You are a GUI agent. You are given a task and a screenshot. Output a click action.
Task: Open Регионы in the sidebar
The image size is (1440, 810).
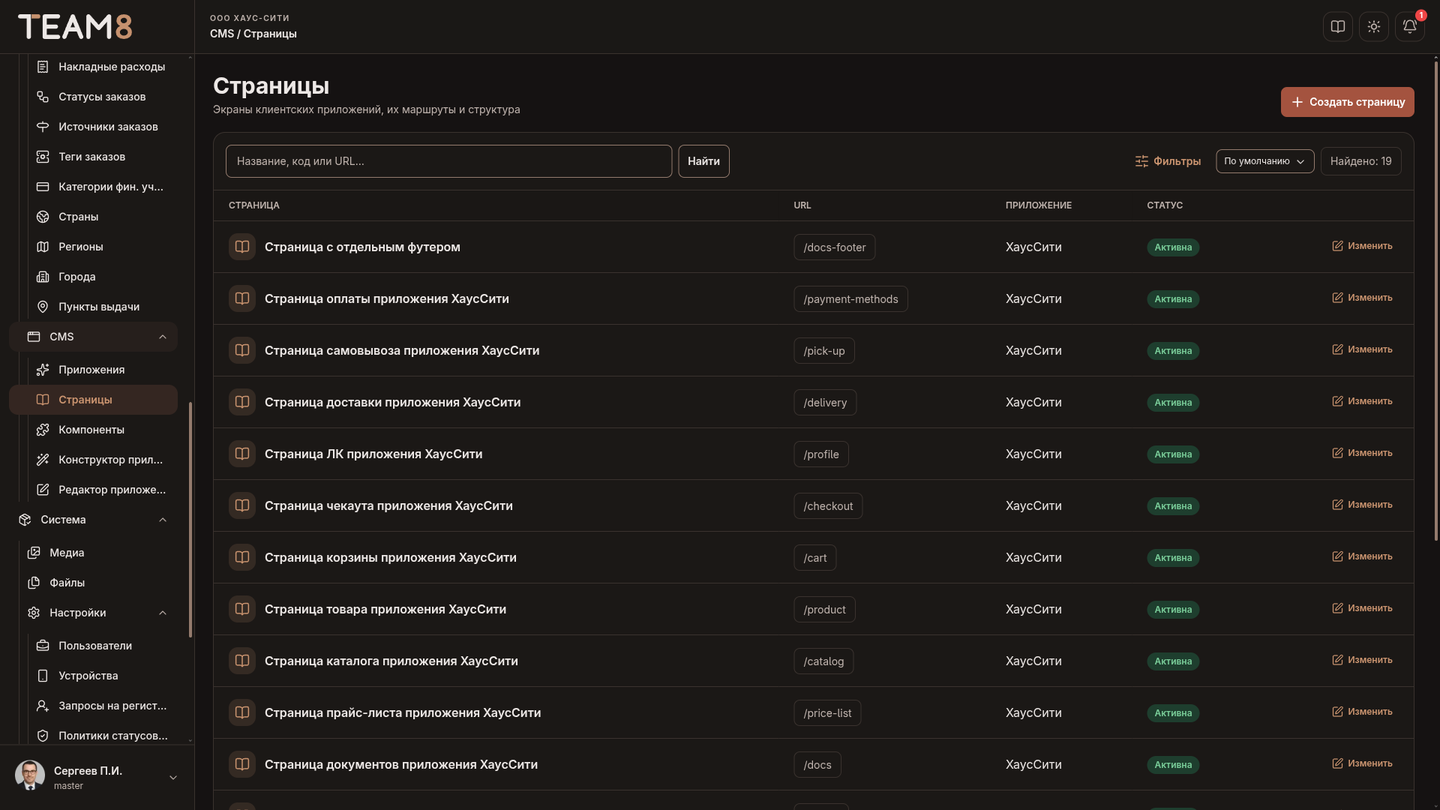click(x=81, y=247)
